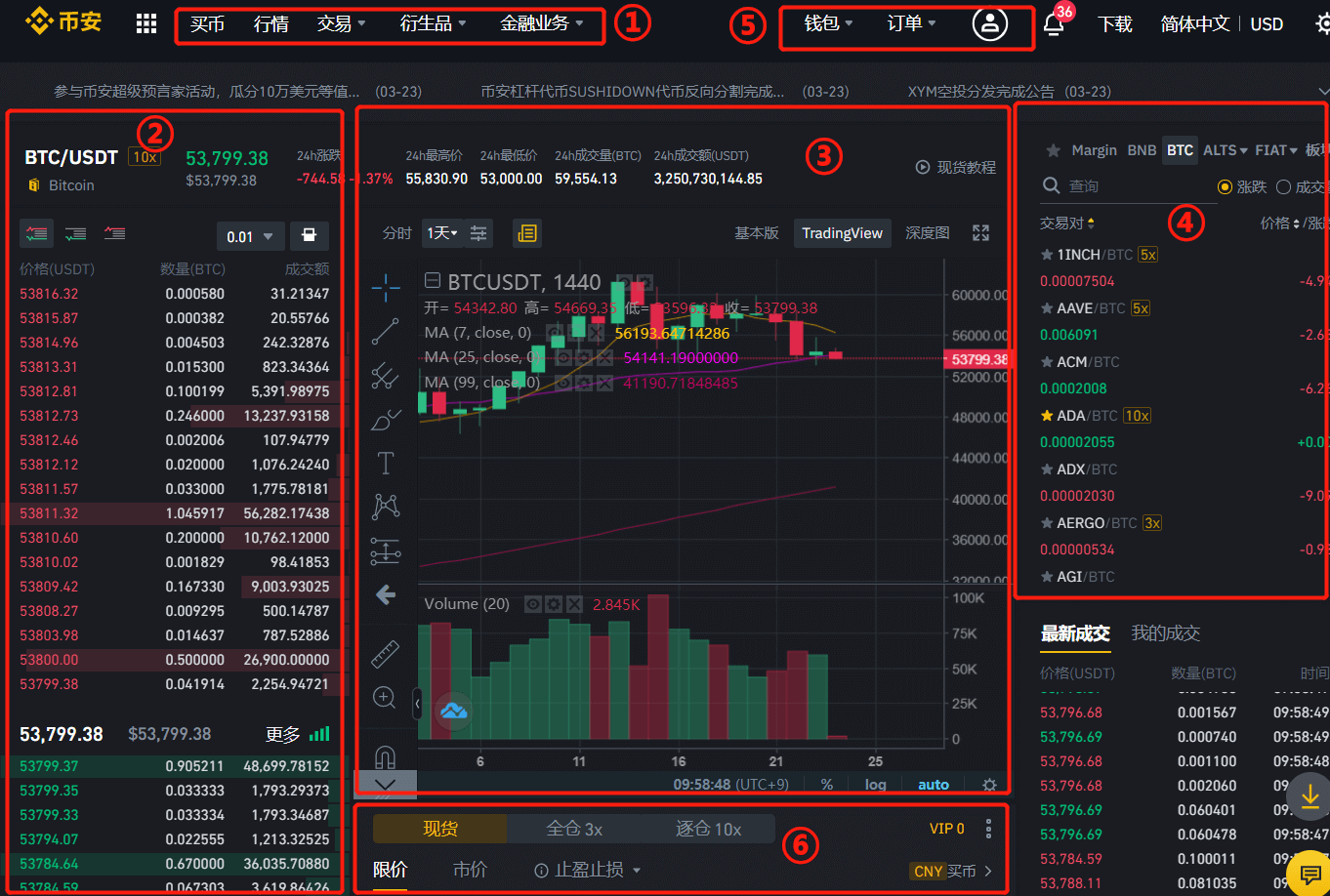Click the yellow download arrow floating button

click(x=1309, y=796)
